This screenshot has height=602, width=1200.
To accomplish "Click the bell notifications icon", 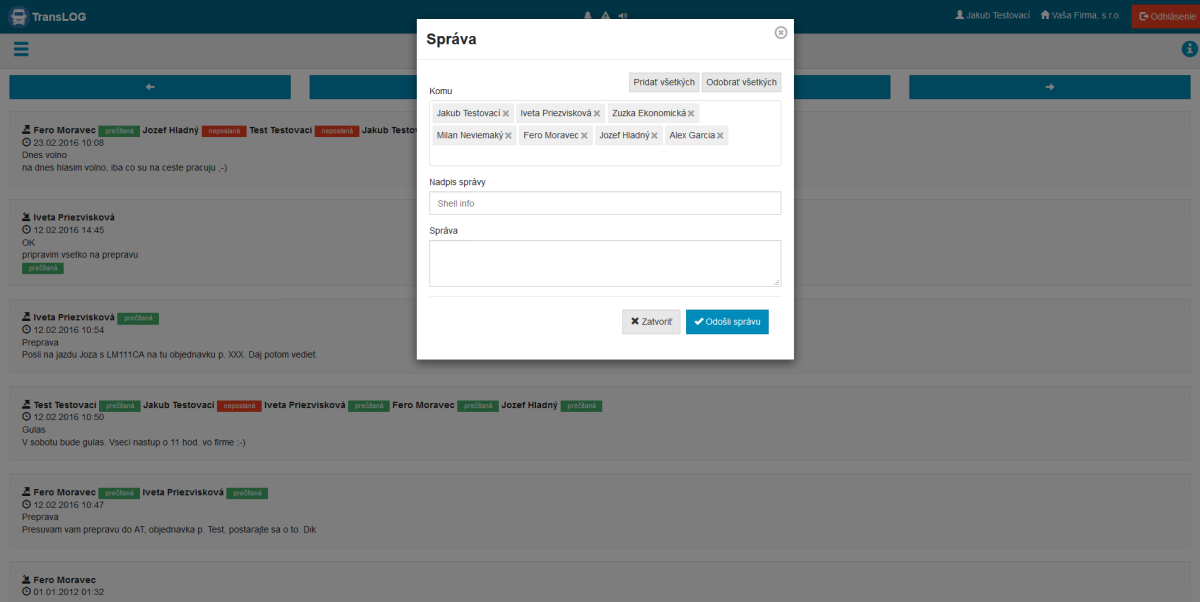I will (x=587, y=16).
